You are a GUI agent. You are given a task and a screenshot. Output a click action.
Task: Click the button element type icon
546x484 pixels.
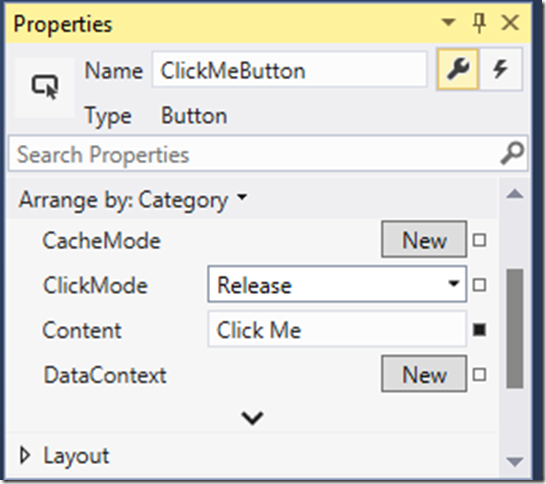pos(45,87)
